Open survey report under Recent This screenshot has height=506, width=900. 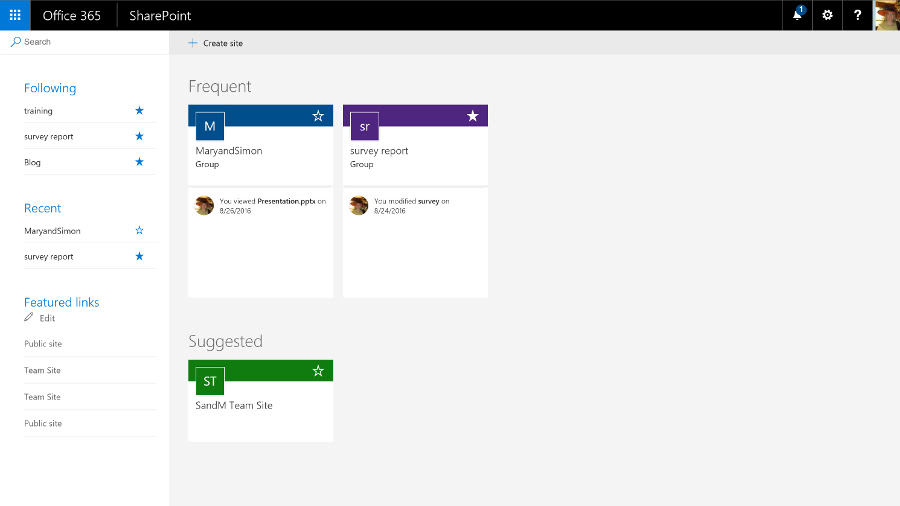(x=49, y=256)
